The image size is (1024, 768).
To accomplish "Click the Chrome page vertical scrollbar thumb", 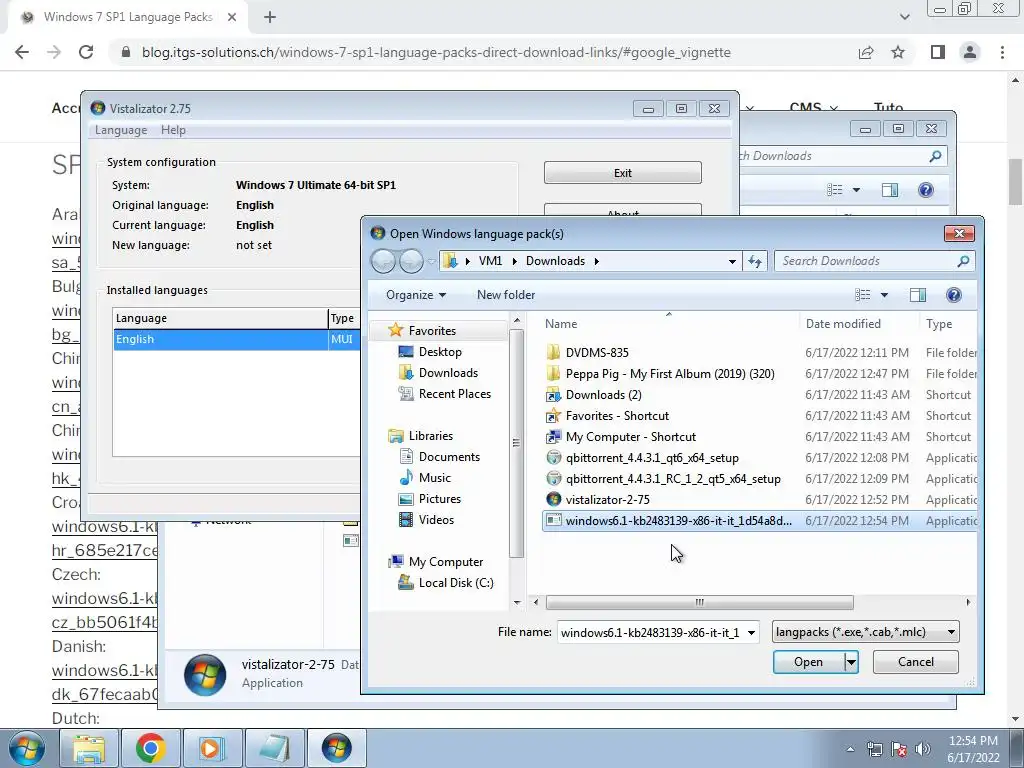I will pos(1016,182).
